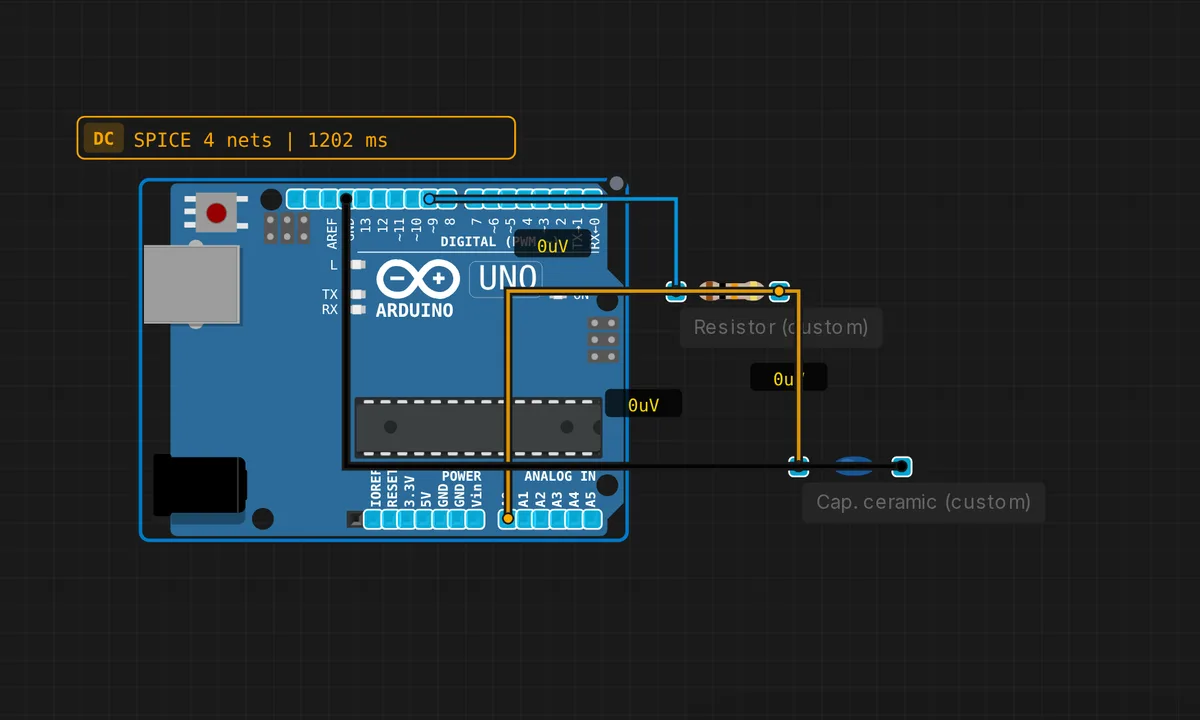Click the black wire endpoint on GND header
Image resolution: width=1200 pixels, height=720 pixels.
pyautogui.click(x=346, y=199)
